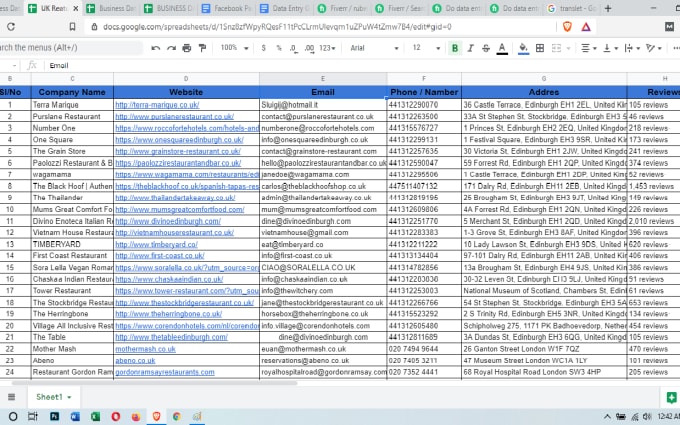
Task: Switch to the UK Rest spreadsheet tab
Action: pos(53,8)
